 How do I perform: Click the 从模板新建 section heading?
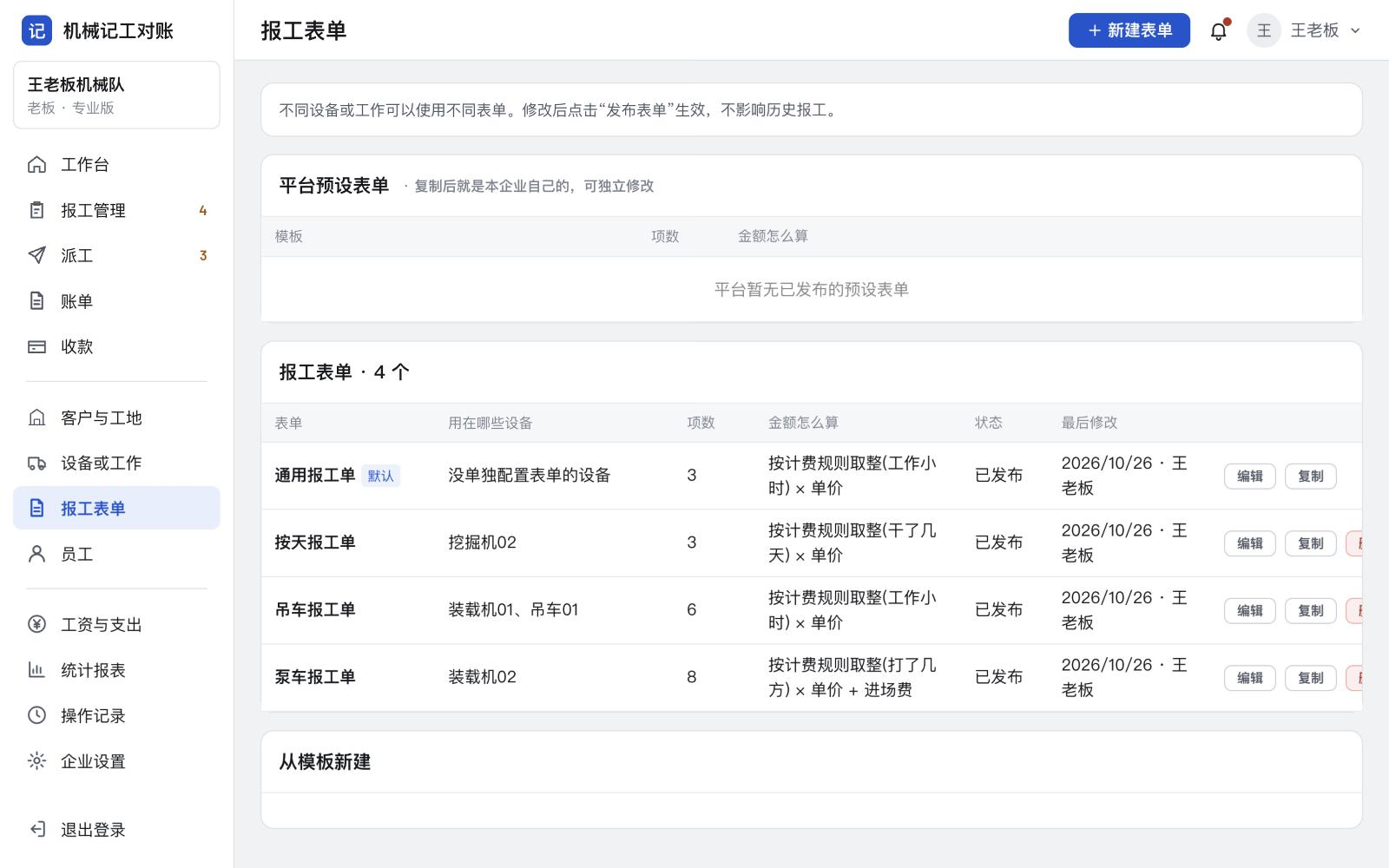(x=325, y=761)
